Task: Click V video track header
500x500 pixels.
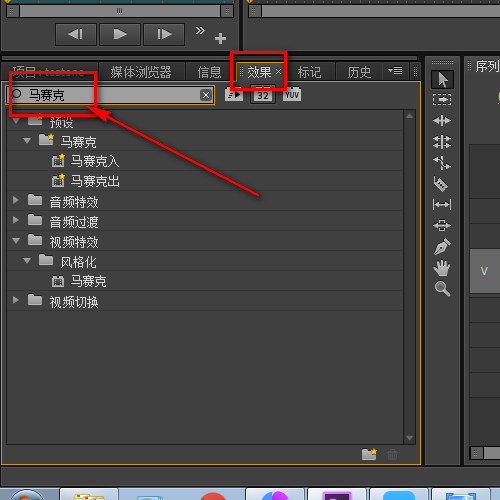Action: [485, 271]
